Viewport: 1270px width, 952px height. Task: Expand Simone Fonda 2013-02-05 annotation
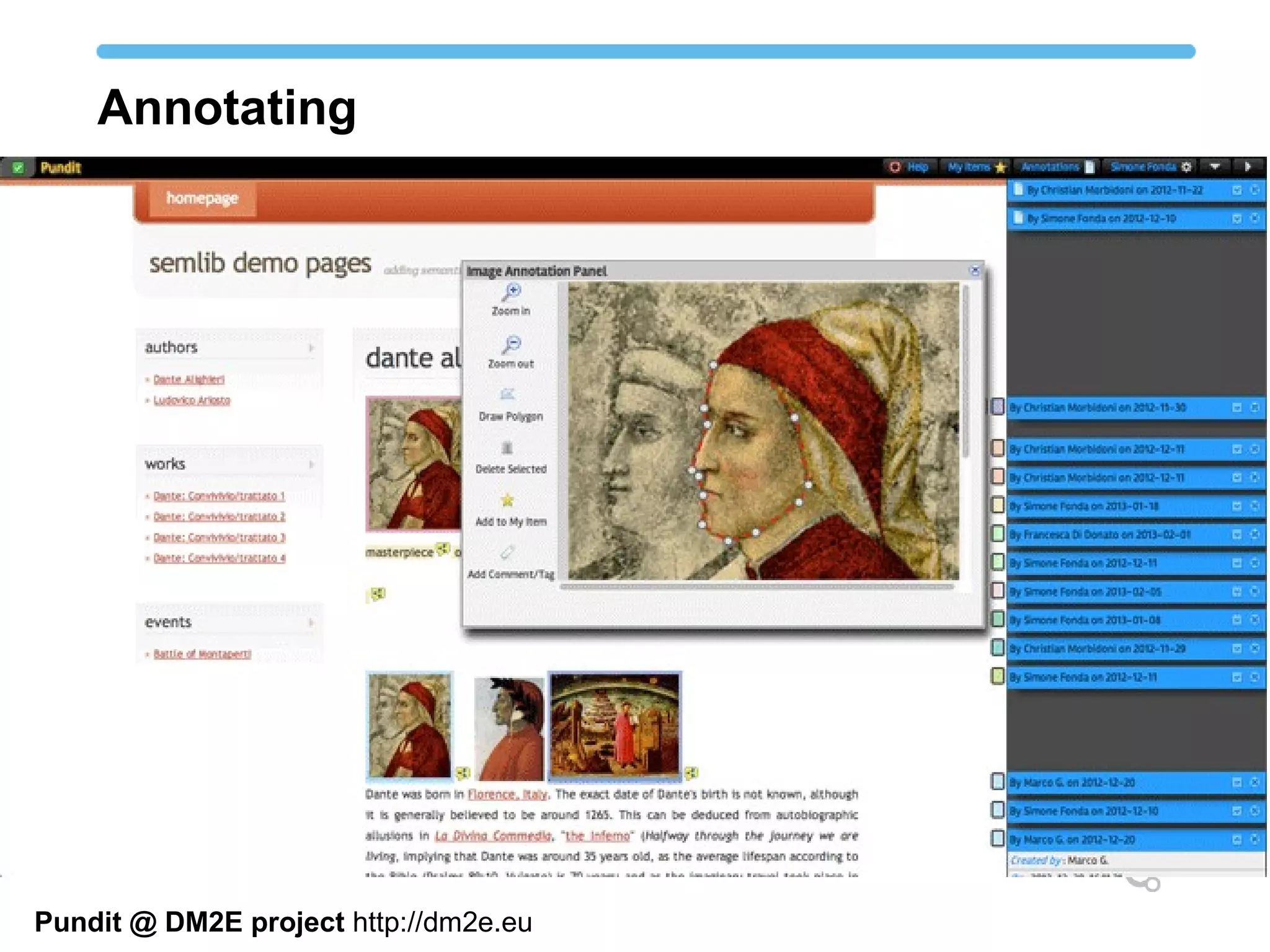1237,591
